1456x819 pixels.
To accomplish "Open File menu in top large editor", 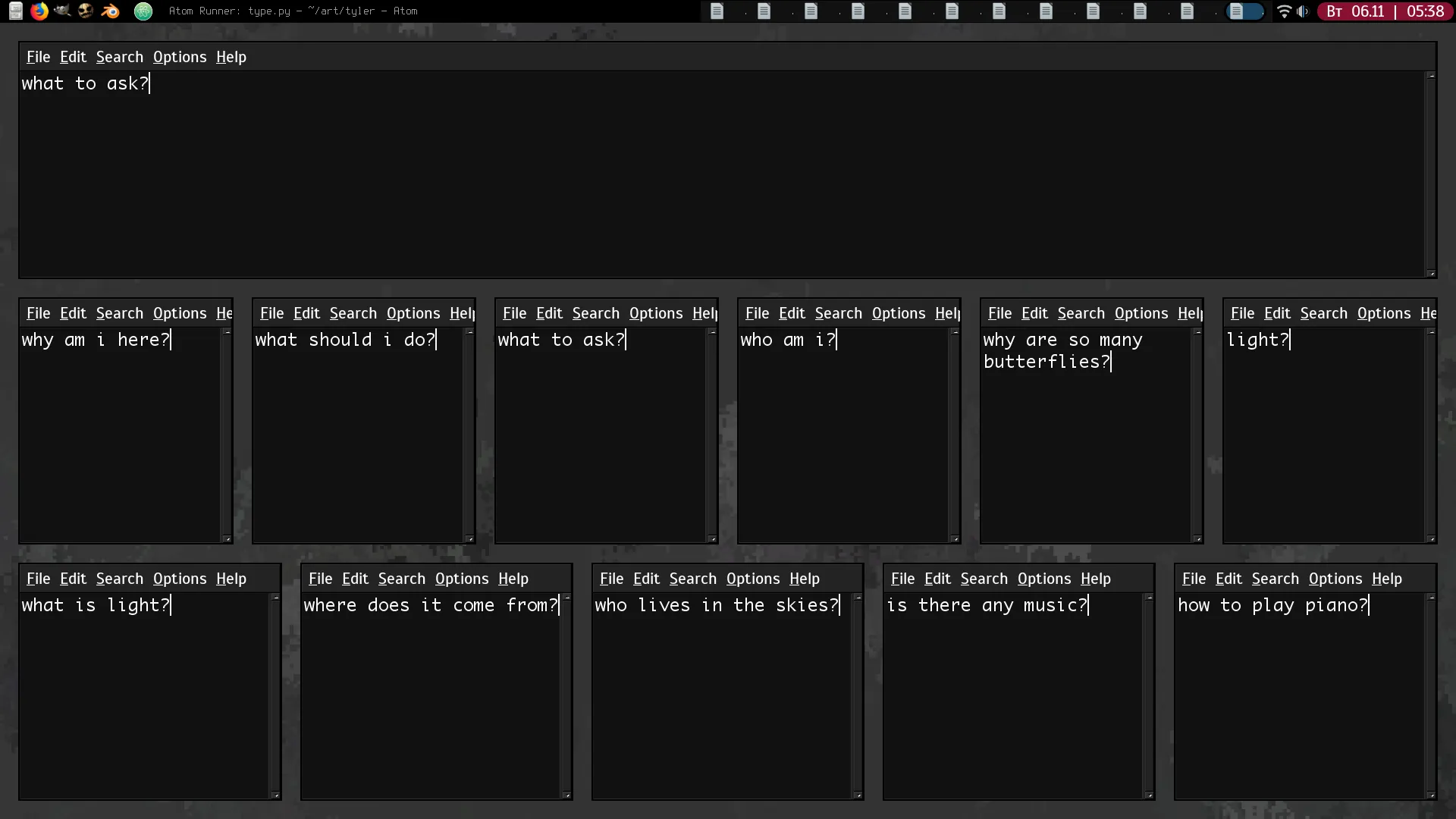I will (x=38, y=57).
